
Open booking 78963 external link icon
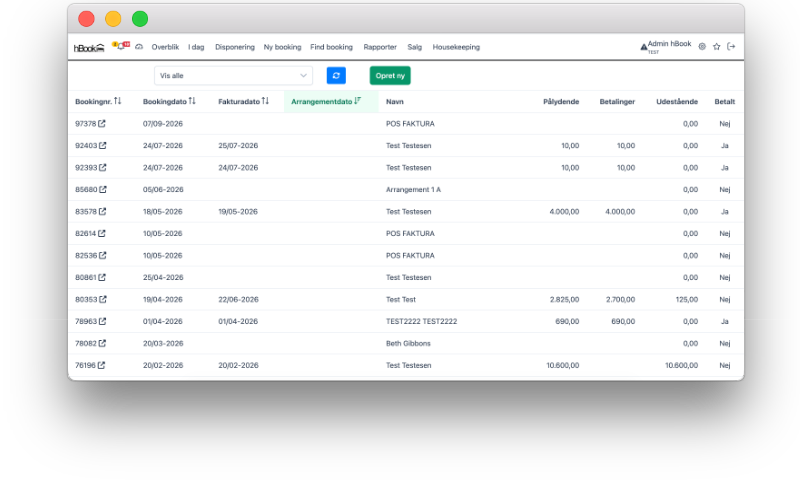103,321
